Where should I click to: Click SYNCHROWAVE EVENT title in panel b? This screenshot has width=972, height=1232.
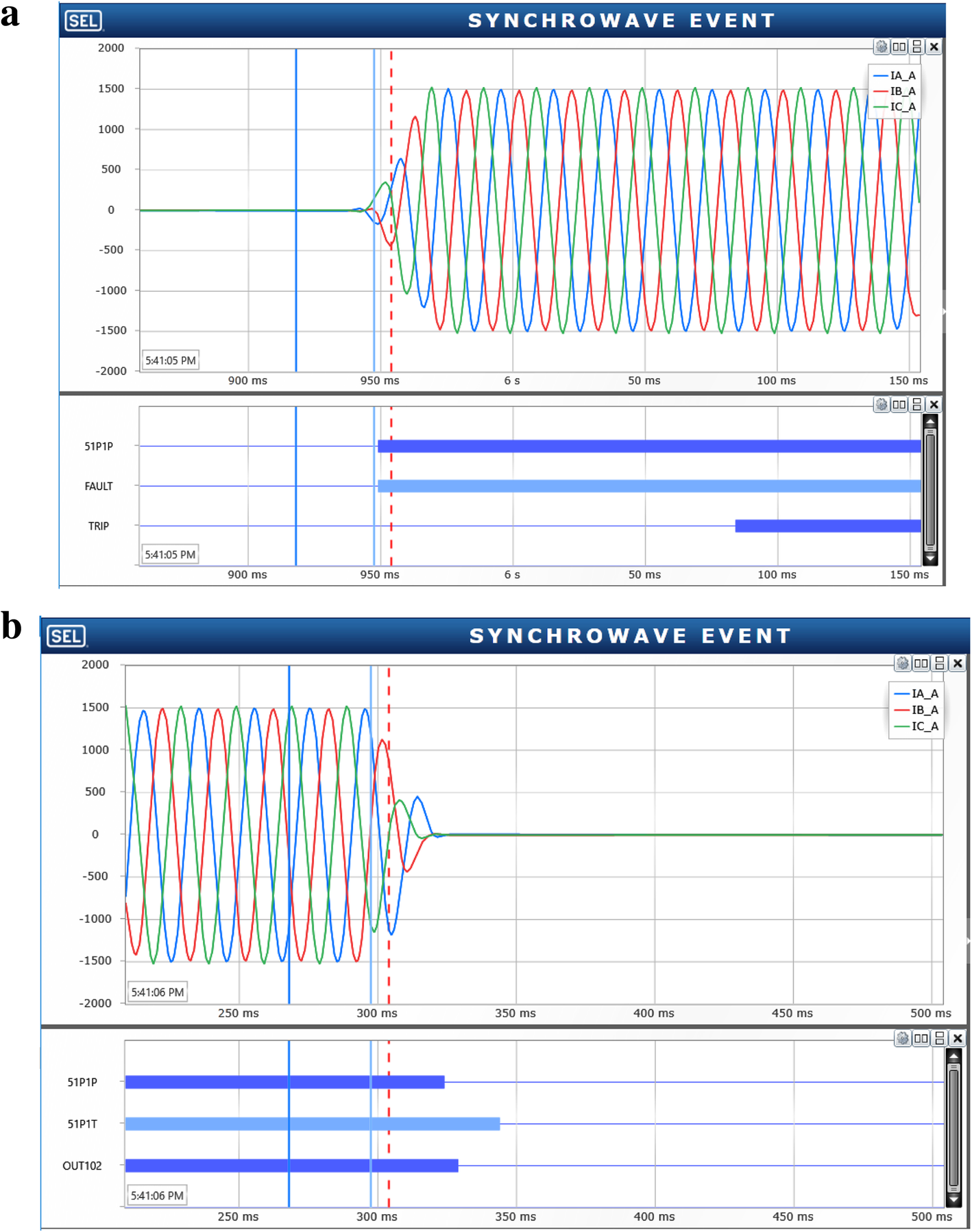coord(631,636)
